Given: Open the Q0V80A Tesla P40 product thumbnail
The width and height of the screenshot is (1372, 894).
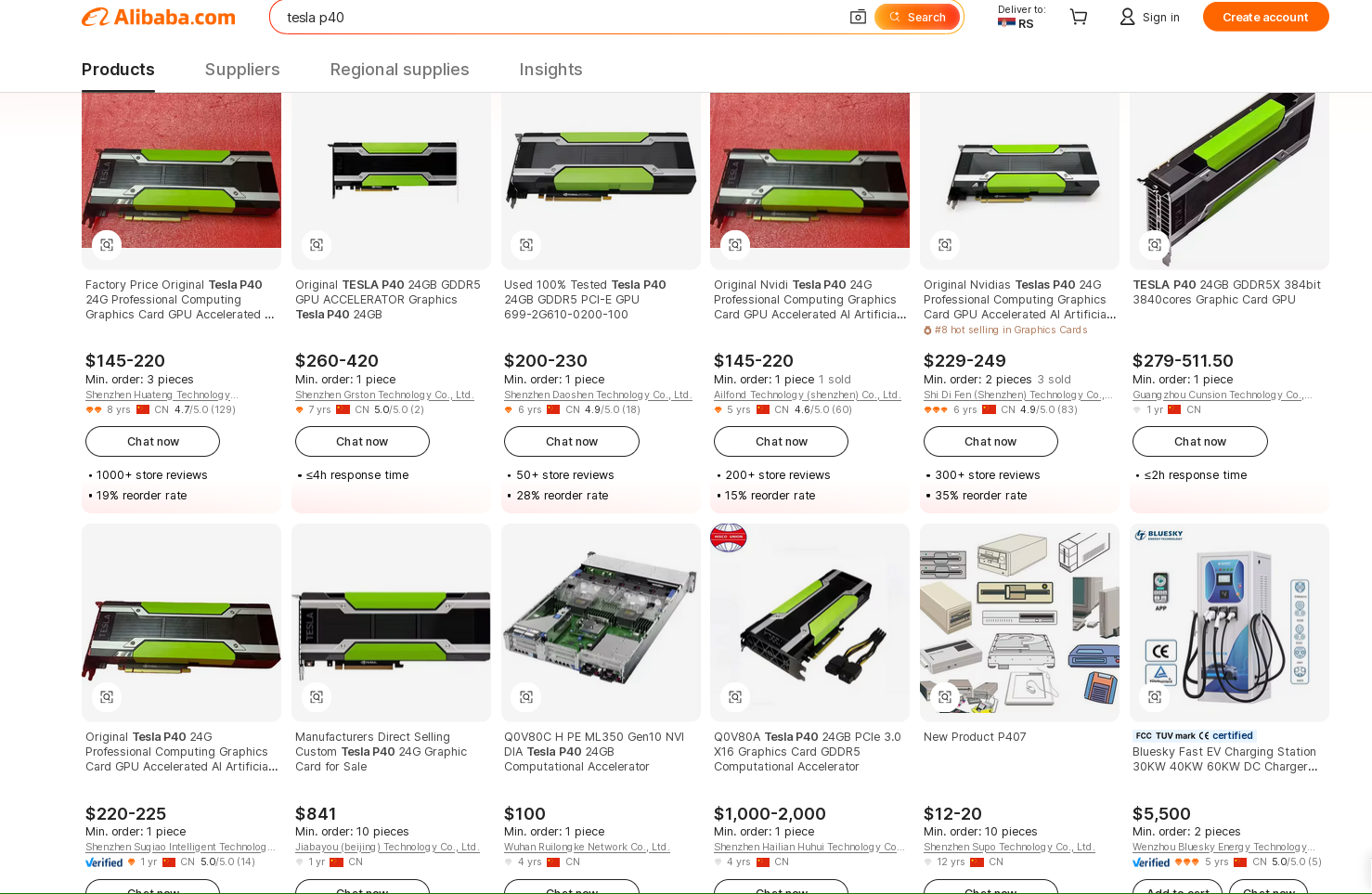Looking at the screenshot, I should [x=809, y=623].
